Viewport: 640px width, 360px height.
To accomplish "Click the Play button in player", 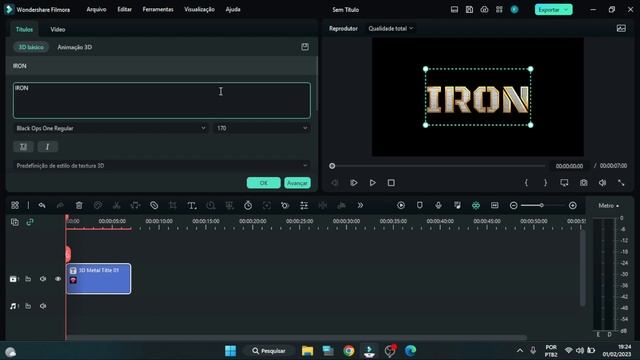I will (372, 183).
